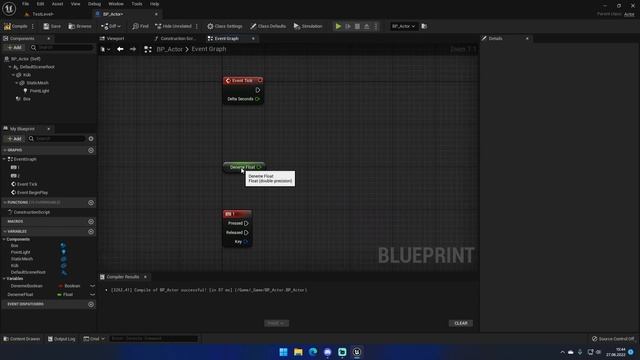Add a new graph with Graphs plus icon

91,150
